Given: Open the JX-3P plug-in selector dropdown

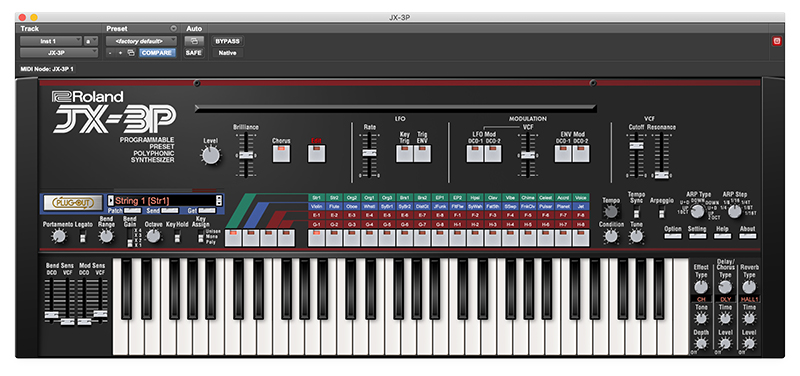Looking at the screenshot, I should (59, 53).
